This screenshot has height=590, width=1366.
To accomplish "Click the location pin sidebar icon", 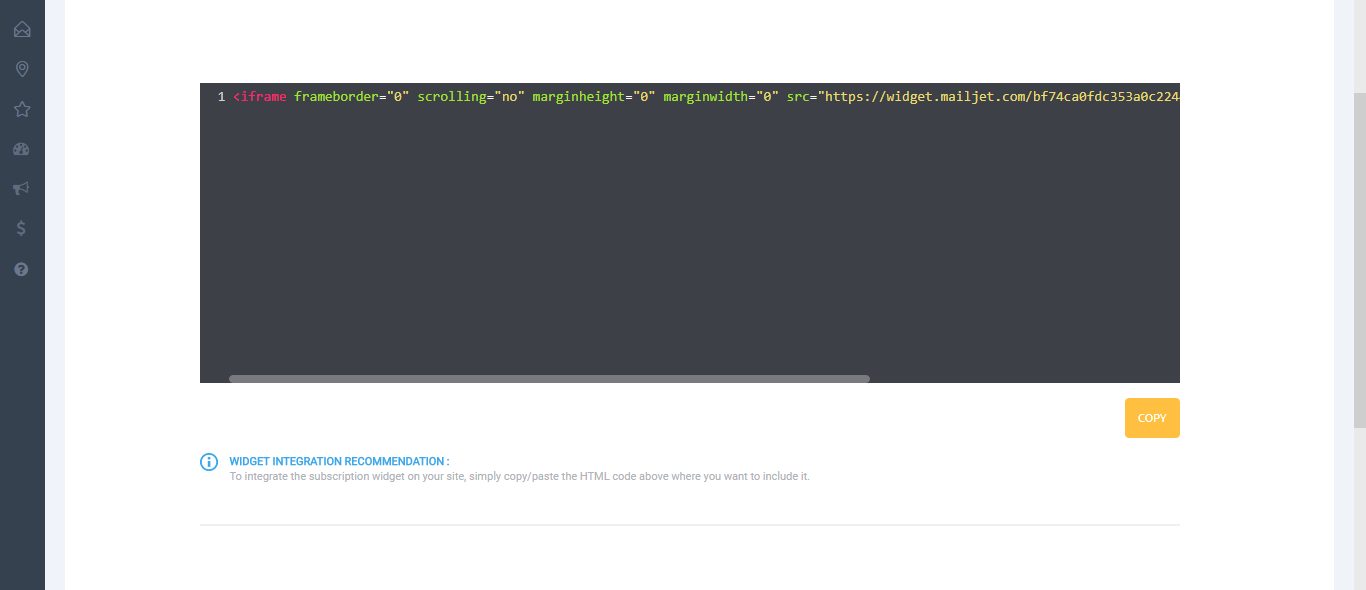I will tap(22, 69).
